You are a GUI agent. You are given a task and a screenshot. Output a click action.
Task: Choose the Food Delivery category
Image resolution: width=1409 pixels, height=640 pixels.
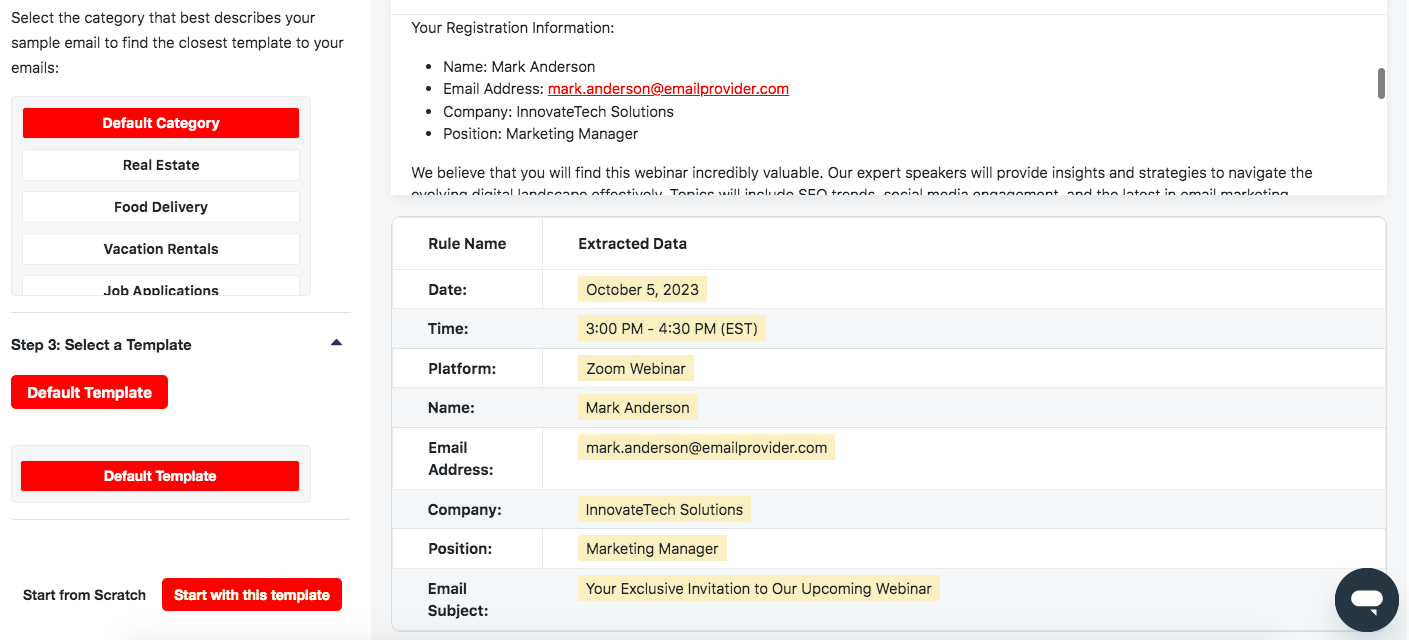tap(160, 206)
